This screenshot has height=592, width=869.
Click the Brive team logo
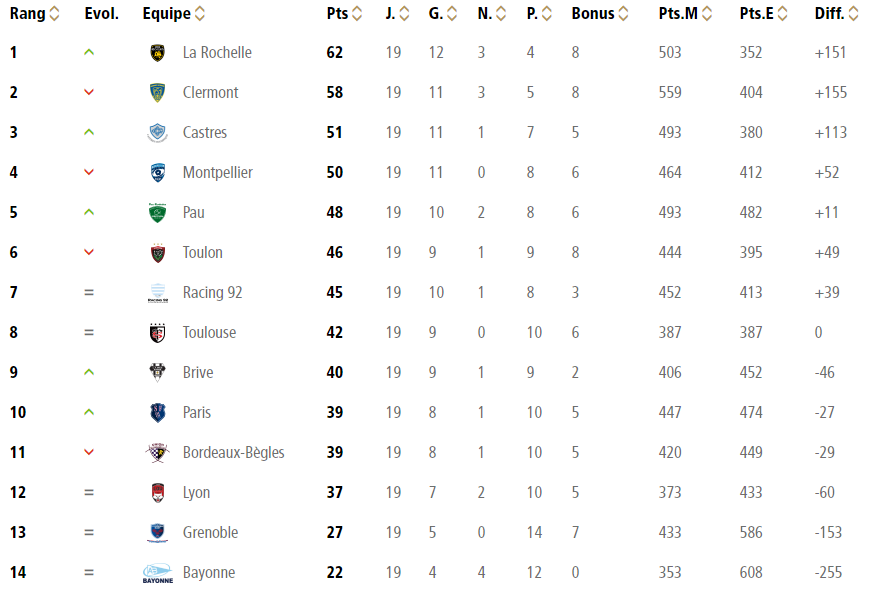click(157, 373)
